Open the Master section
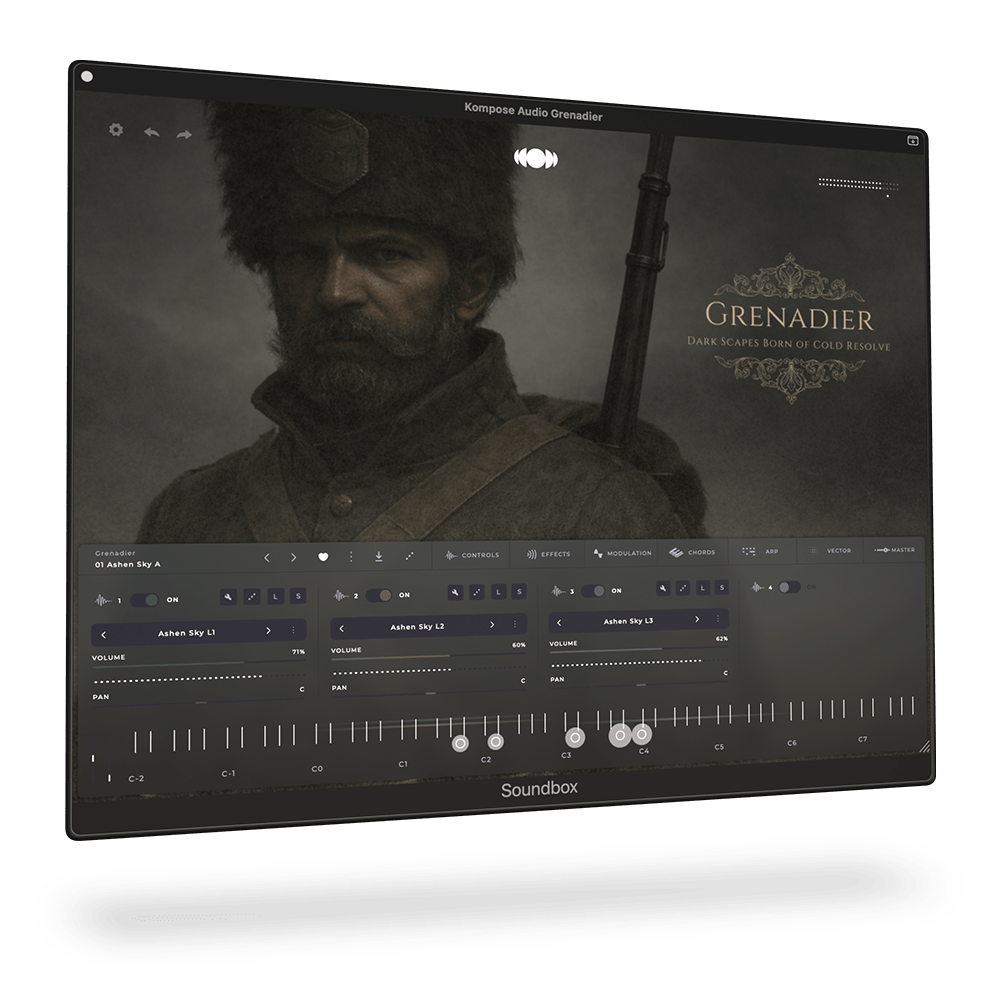Screen dimensions: 1000x1000 point(897,549)
